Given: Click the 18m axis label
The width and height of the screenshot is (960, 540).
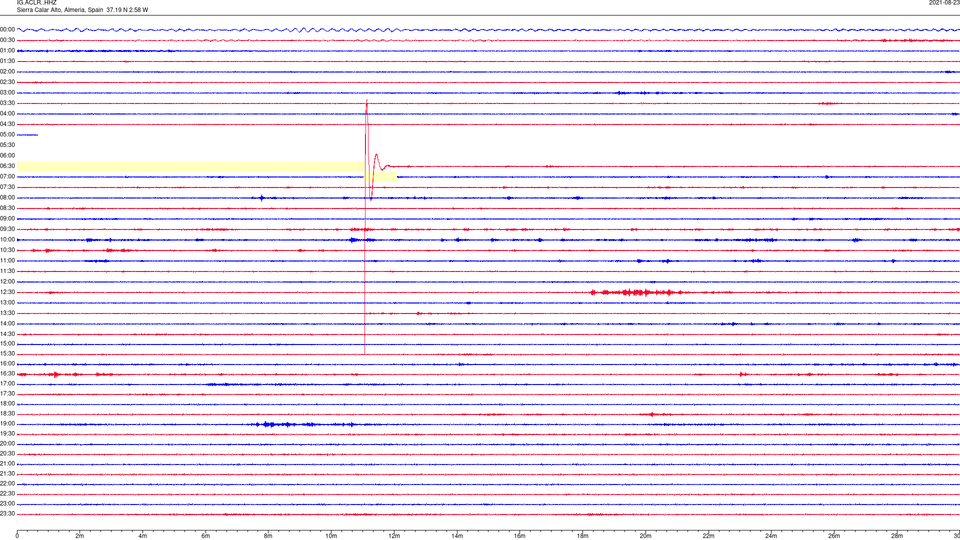Looking at the screenshot, I should click(583, 536).
